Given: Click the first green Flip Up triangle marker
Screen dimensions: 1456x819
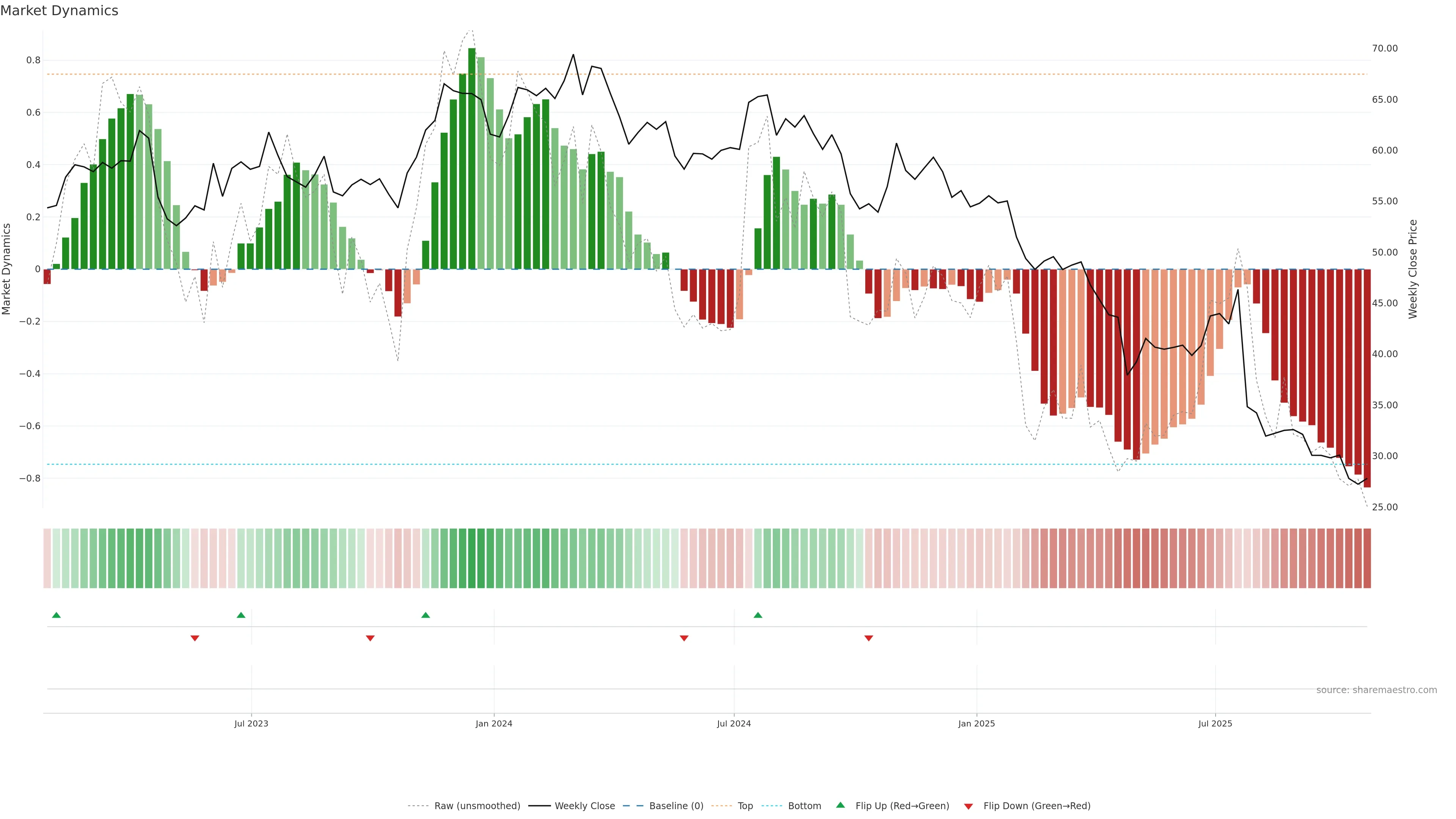Looking at the screenshot, I should (x=56, y=615).
